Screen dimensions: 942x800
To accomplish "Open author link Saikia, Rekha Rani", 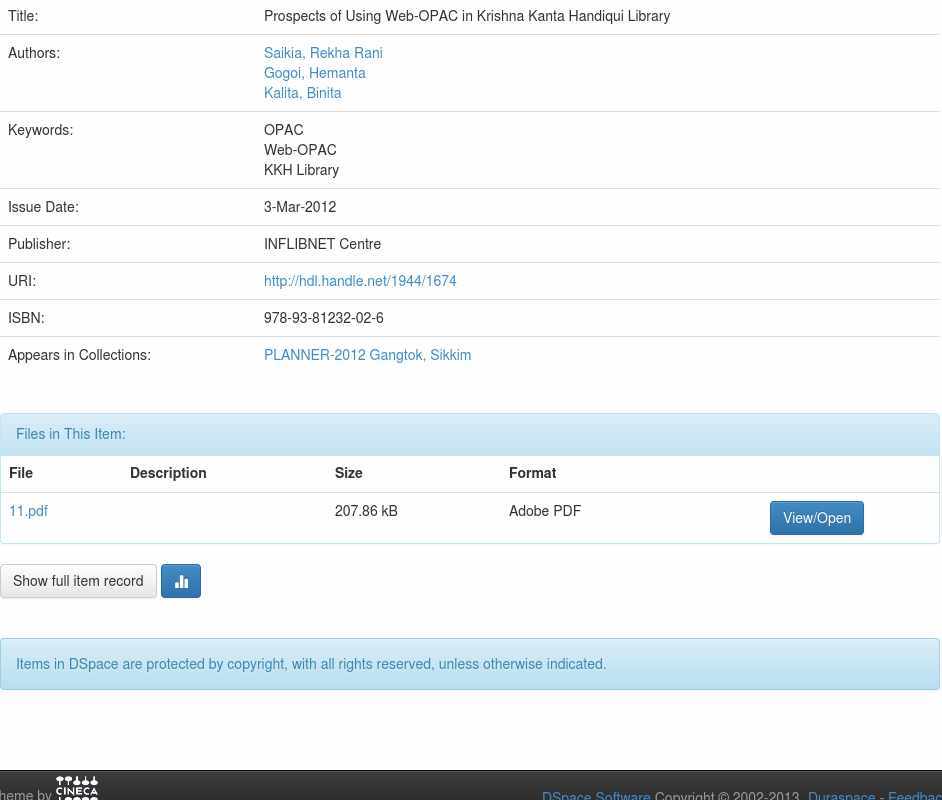I will (x=323, y=53).
